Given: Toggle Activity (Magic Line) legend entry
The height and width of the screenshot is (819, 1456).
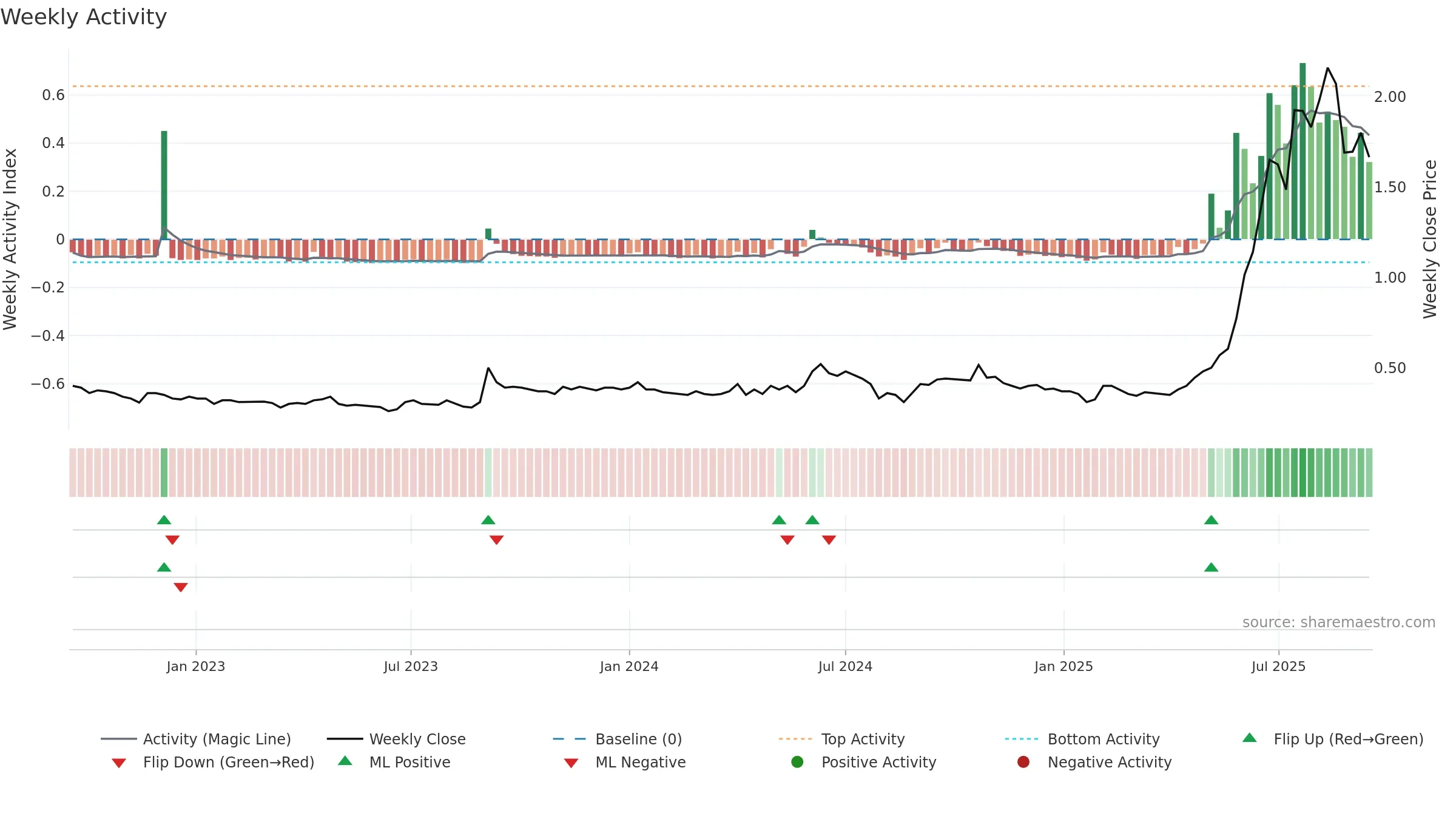Looking at the screenshot, I should click(x=196, y=739).
